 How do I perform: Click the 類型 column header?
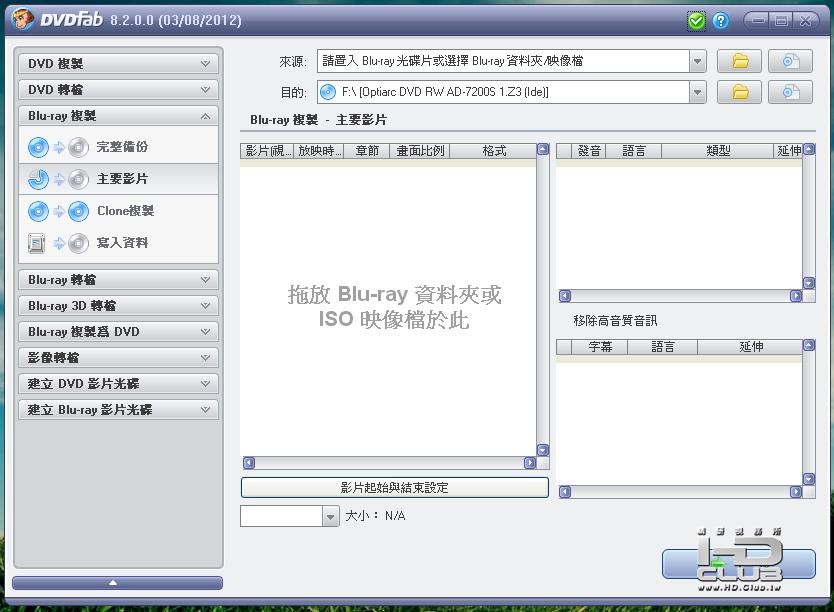[718, 151]
